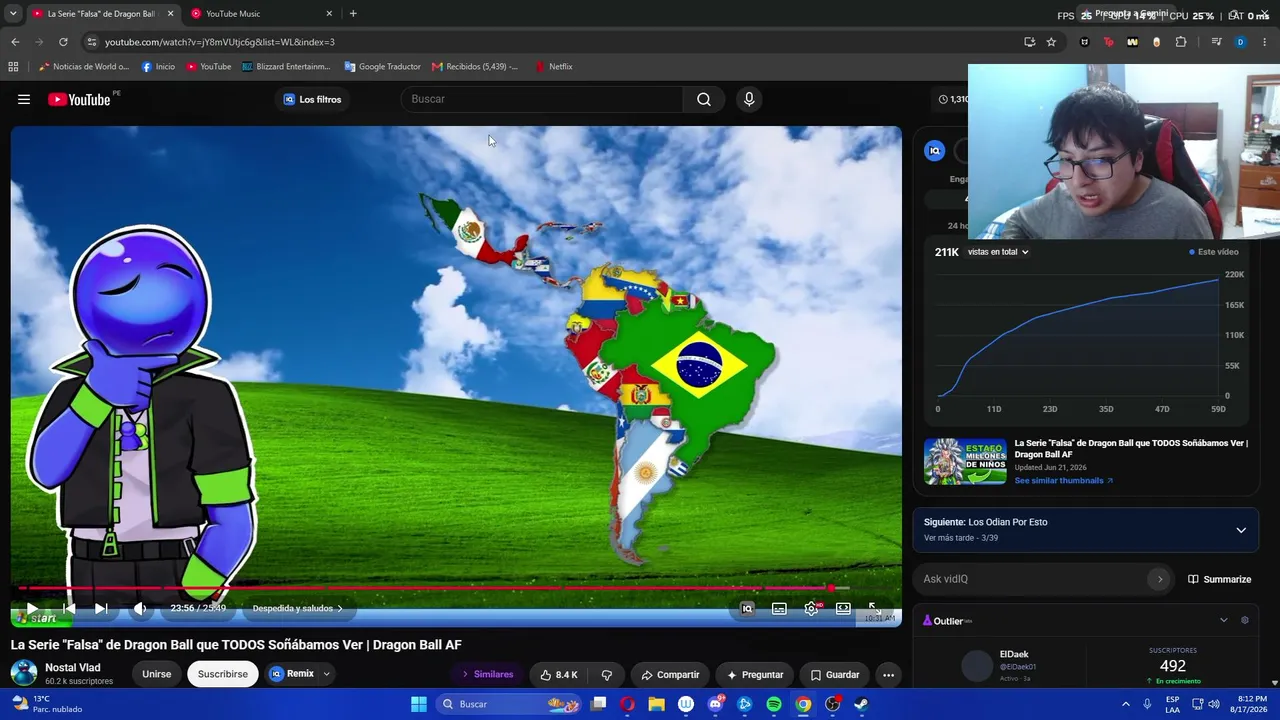This screenshot has width=1280, height=720.
Task: Open the Recibidos Gmail bookmark
Action: point(475,67)
